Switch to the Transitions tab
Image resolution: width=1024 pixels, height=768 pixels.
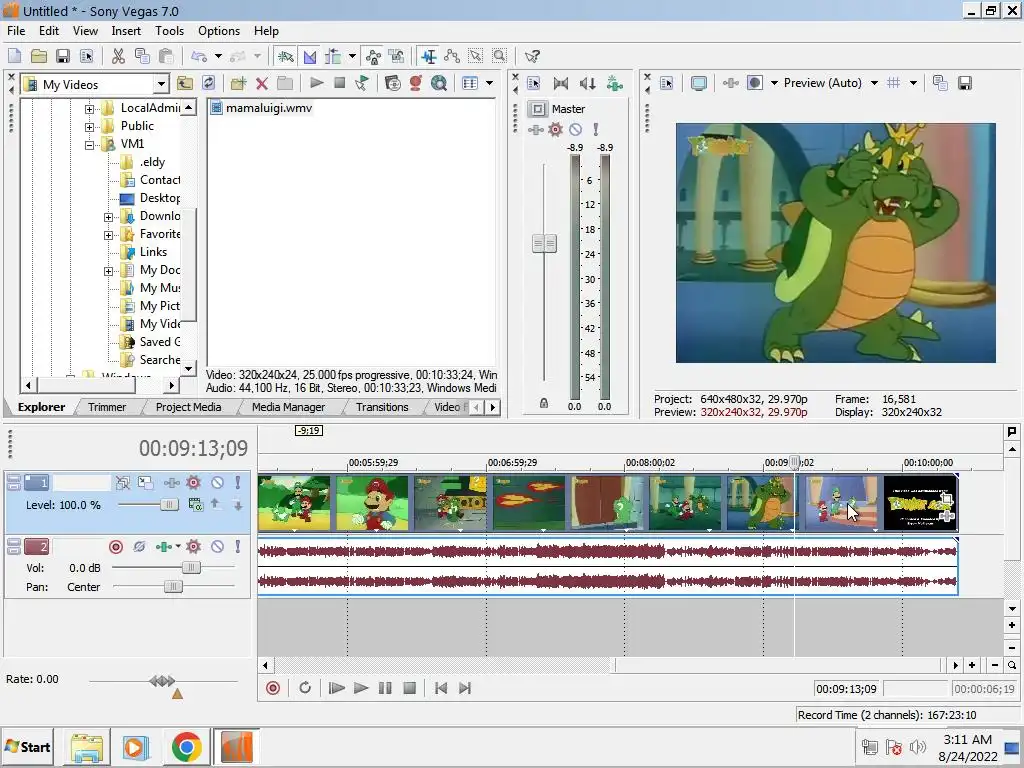(382, 407)
